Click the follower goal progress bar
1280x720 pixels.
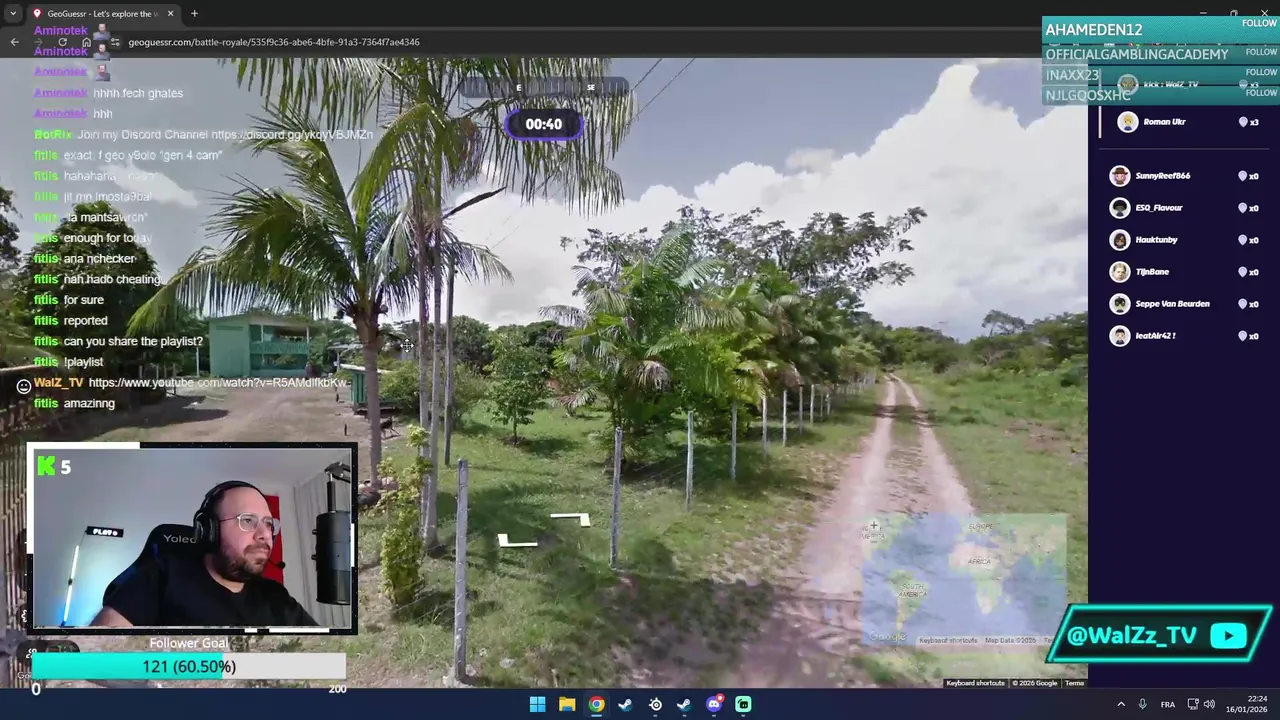(189, 667)
